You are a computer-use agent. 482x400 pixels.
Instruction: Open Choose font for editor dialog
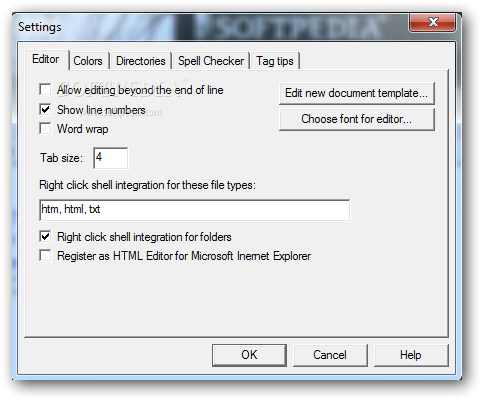(357, 119)
